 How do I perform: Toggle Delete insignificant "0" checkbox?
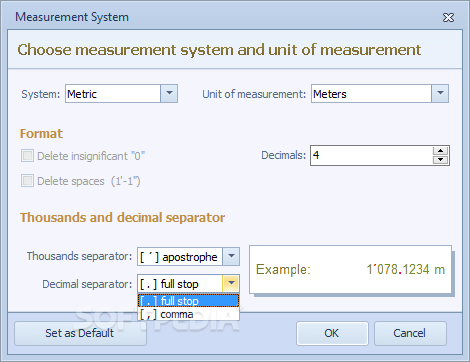click(x=27, y=156)
